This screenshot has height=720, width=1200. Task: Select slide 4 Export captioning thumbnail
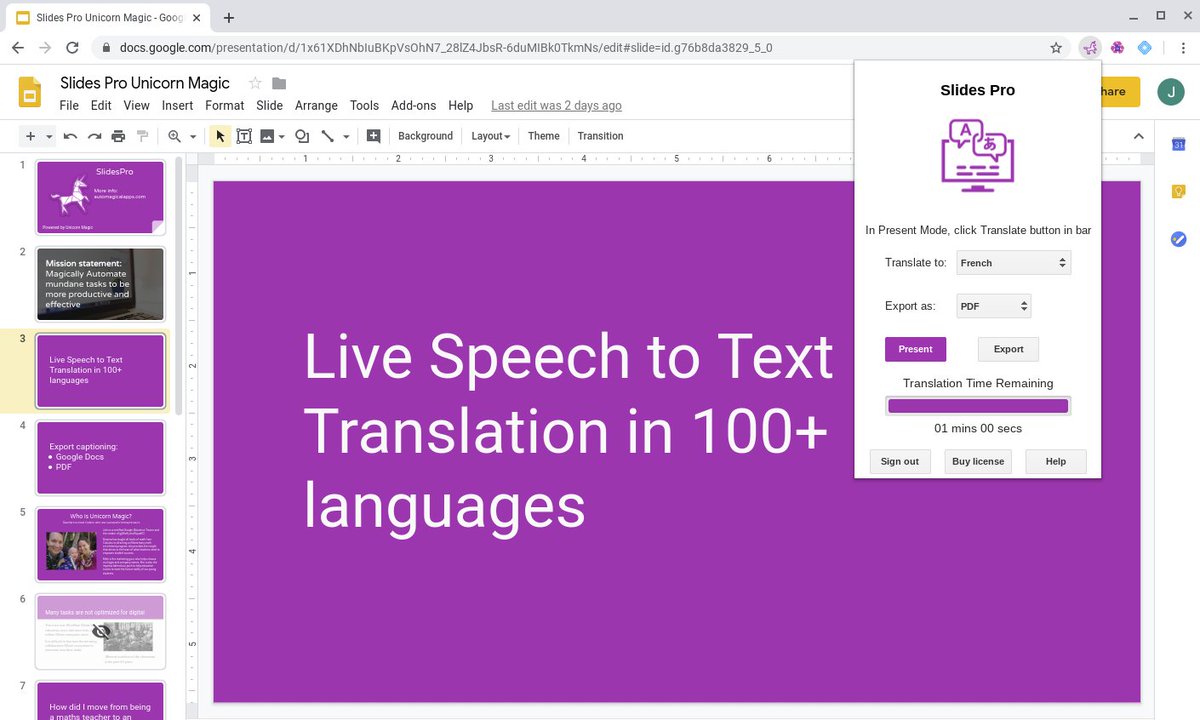click(100, 458)
